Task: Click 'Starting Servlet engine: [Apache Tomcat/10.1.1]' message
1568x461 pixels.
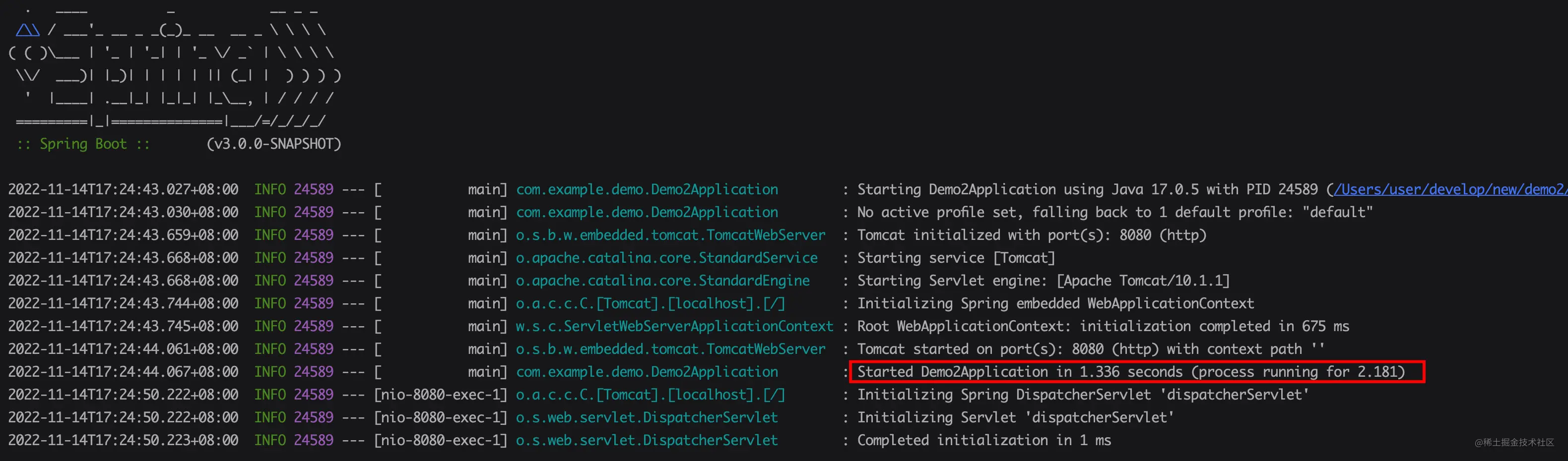Action: pyautogui.click(x=1044, y=281)
